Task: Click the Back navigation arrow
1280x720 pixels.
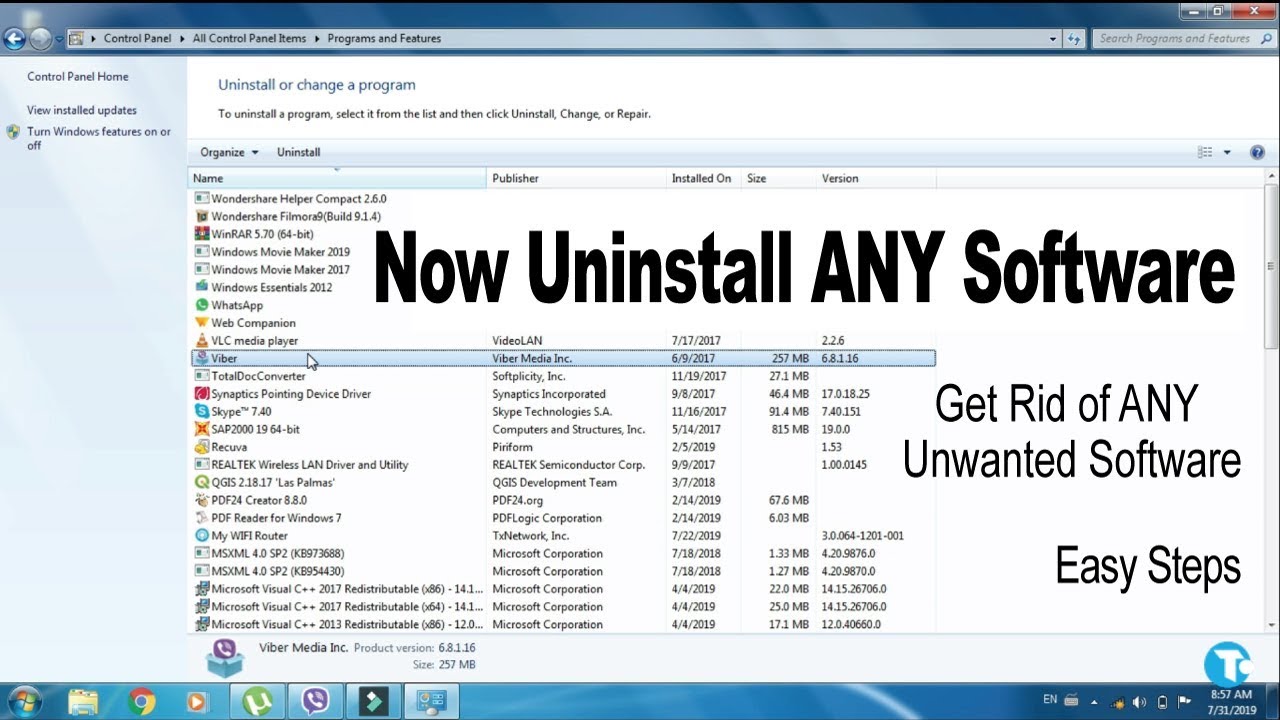Action: 14,39
